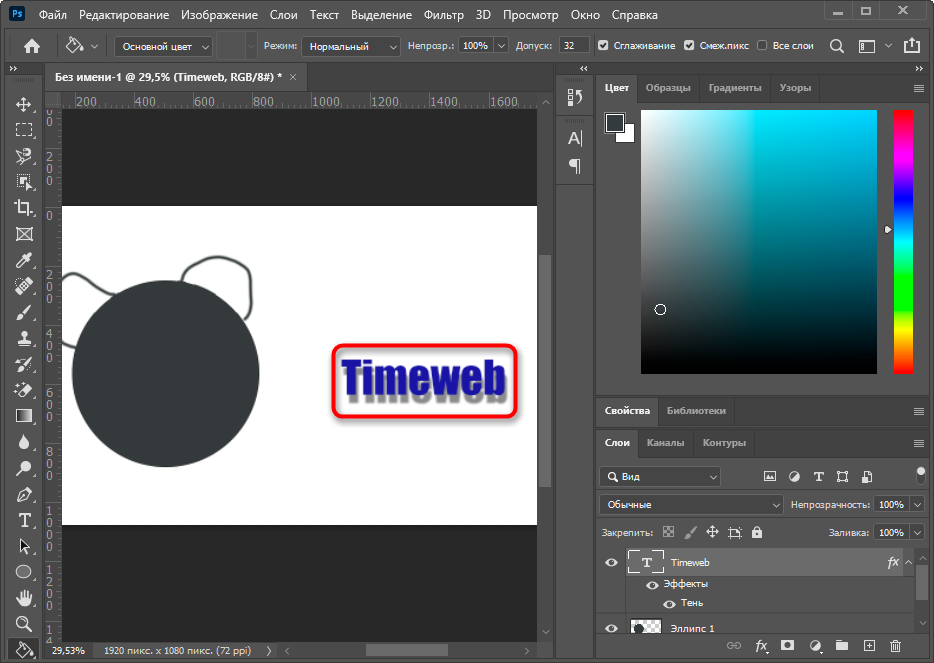934x663 pixels.
Task: Select the Zoom tool
Action: coord(24,624)
